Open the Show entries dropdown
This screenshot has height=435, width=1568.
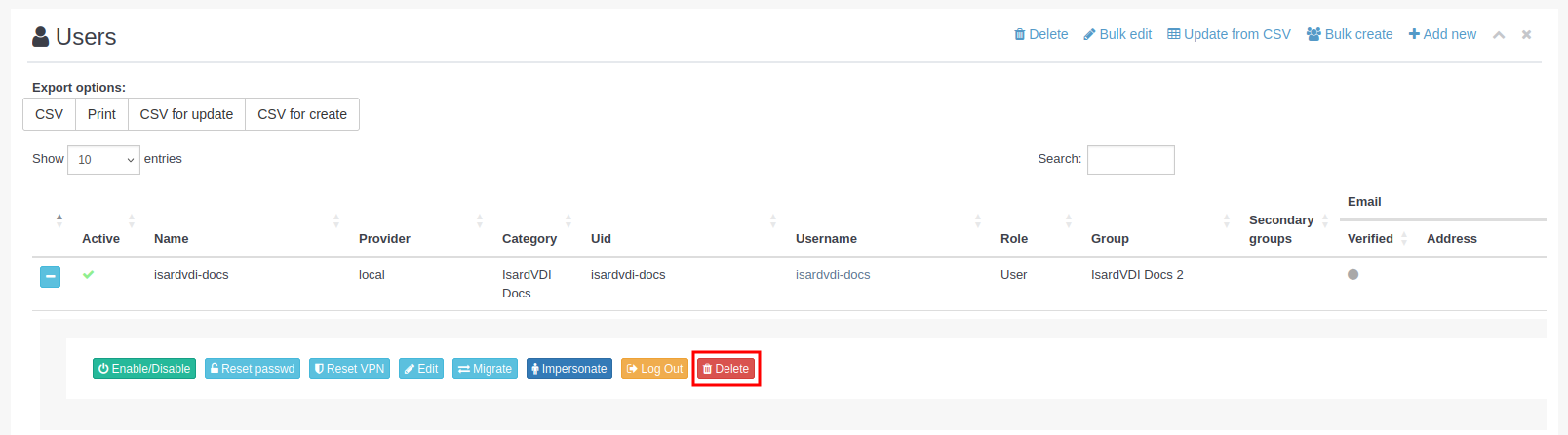tap(103, 160)
